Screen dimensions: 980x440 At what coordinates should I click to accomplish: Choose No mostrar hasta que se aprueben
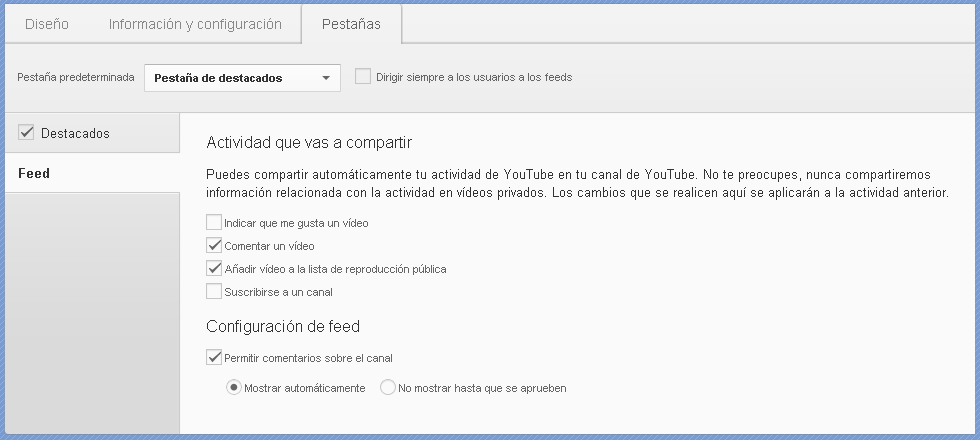point(388,388)
